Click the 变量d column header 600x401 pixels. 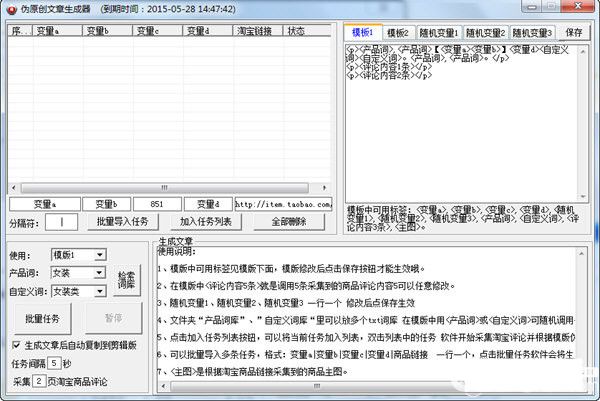click(208, 31)
